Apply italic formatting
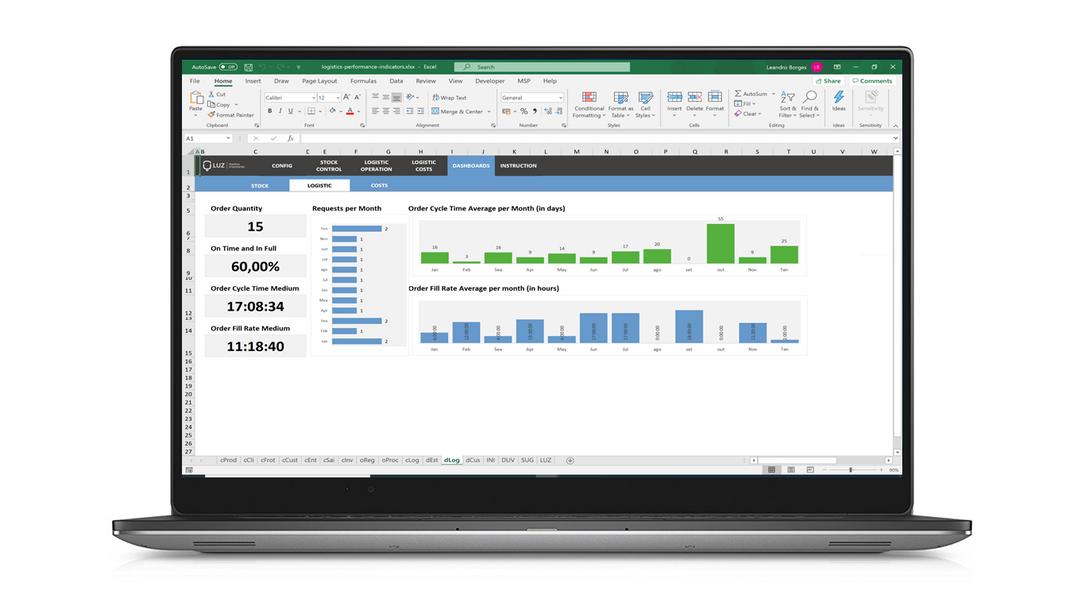This screenshot has height=610, width=1080. [x=279, y=110]
